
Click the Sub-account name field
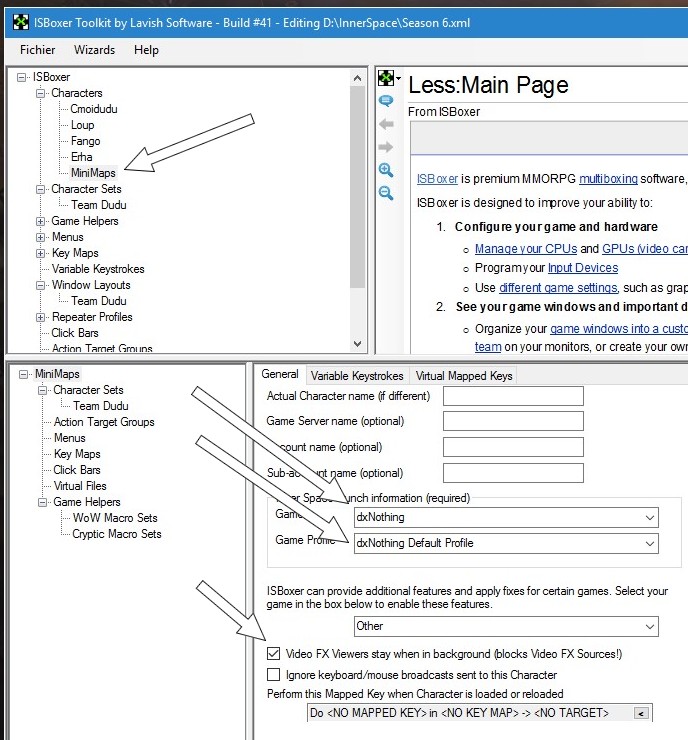click(x=513, y=473)
